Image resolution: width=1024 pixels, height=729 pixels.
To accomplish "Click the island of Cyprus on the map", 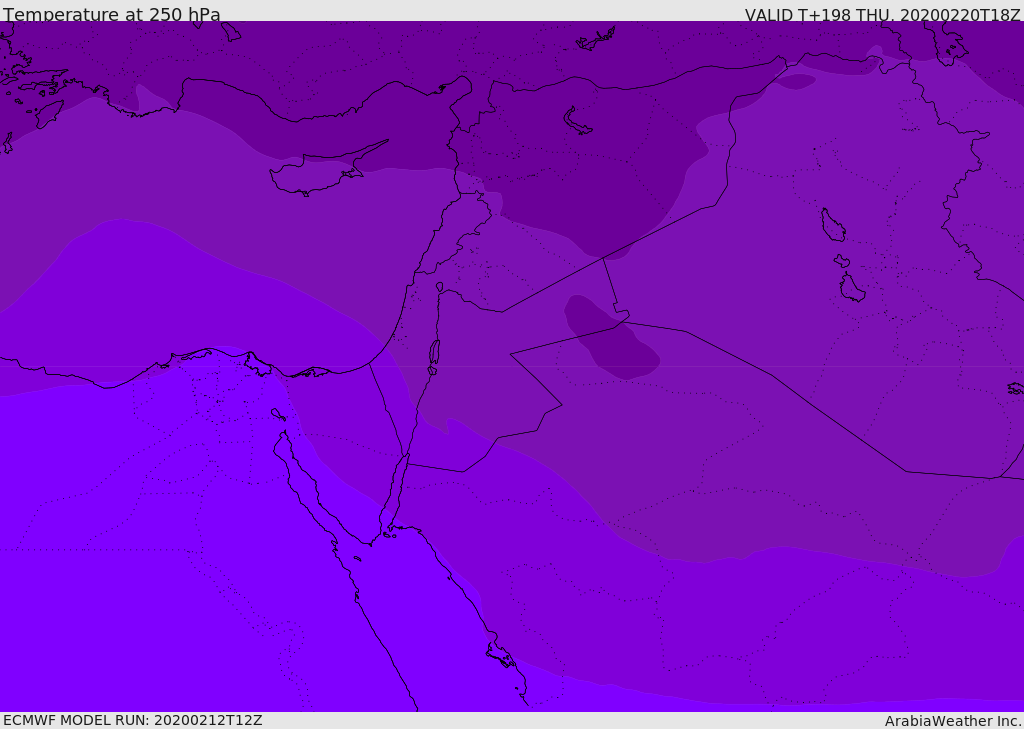I will click(x=321, y=171).
